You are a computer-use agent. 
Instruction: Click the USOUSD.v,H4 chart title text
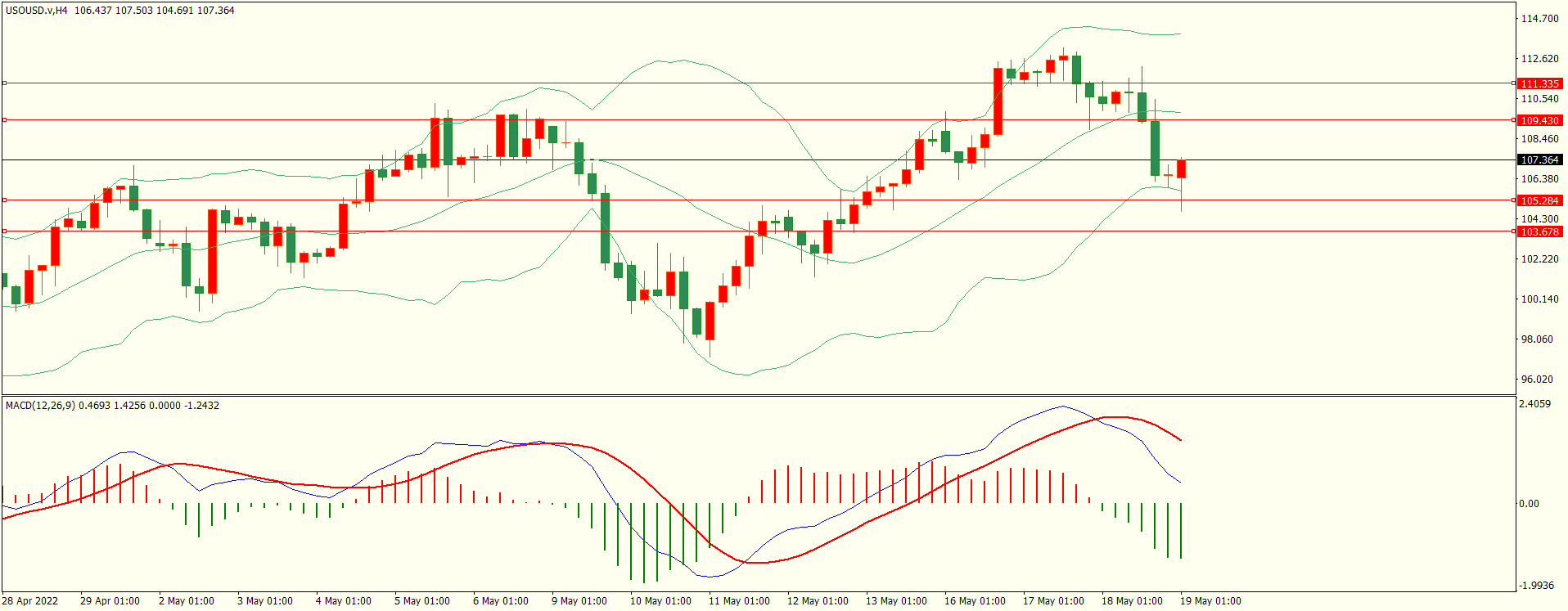click(x=37, y=11)
